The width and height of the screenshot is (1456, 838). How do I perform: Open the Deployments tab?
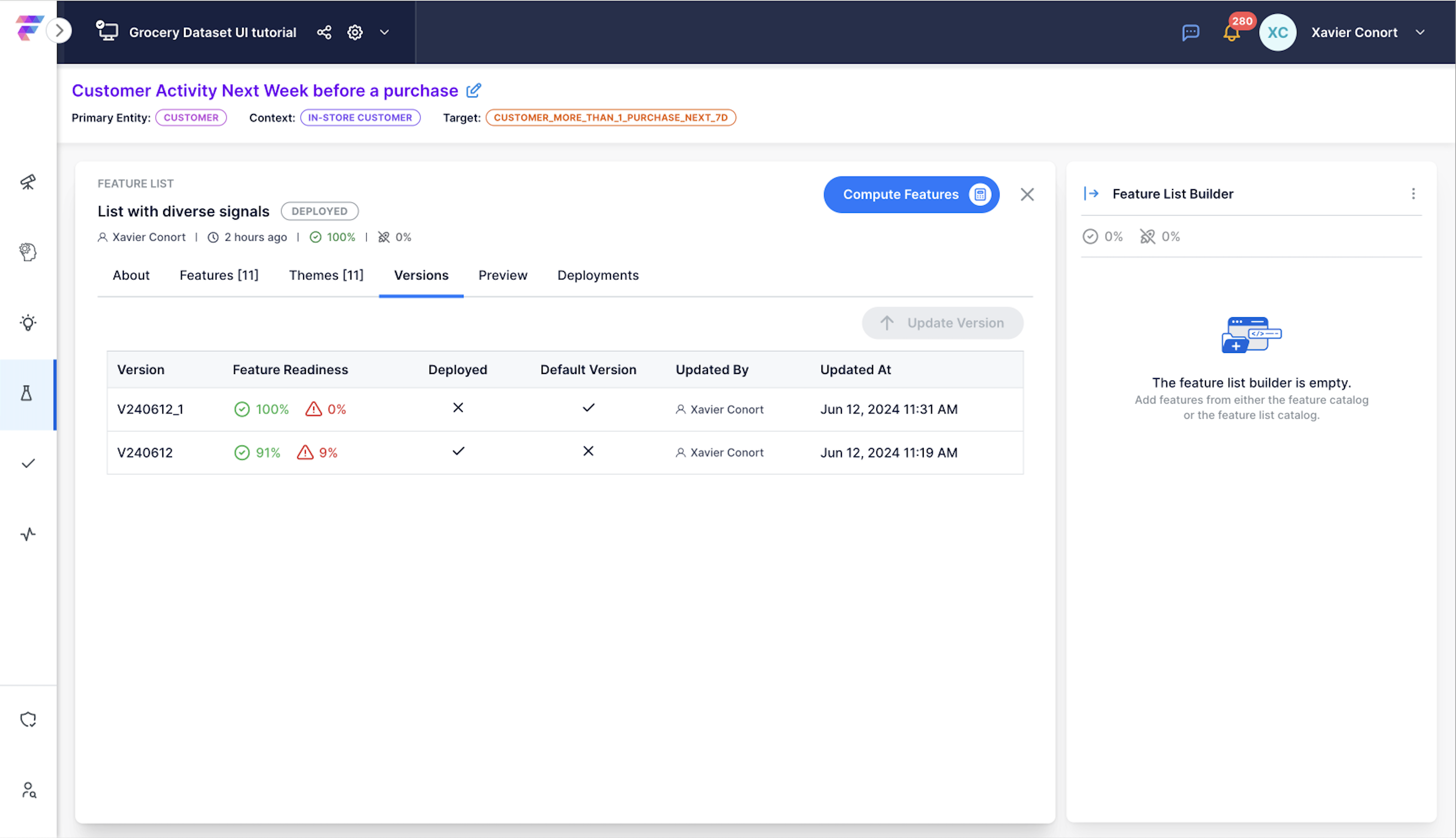(x=598, y=275)
